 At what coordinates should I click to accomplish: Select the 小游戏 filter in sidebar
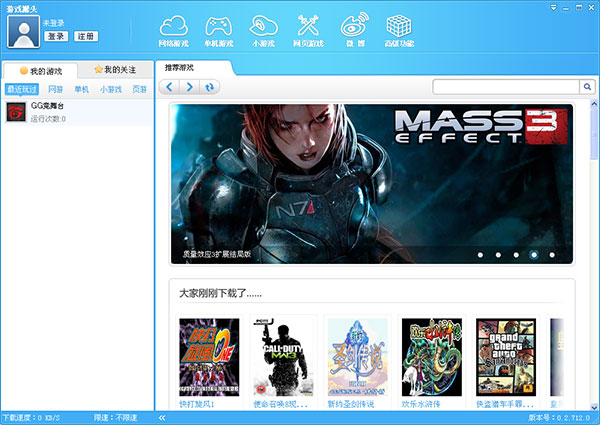click(x=111, y=89)
